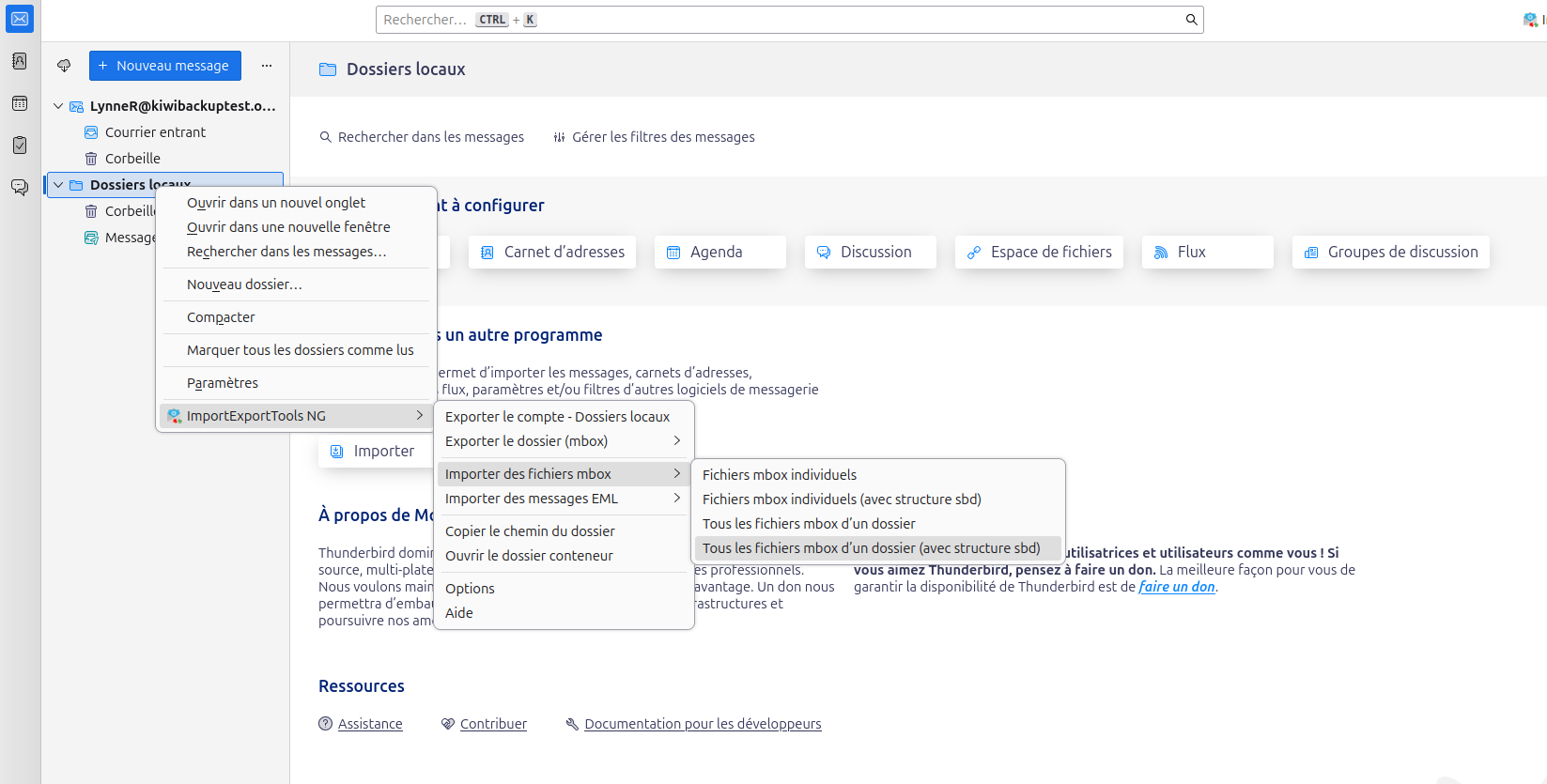Click the Carnet d'adresses icon
The width and height of the screenshot is (1547, 784).
487,253
